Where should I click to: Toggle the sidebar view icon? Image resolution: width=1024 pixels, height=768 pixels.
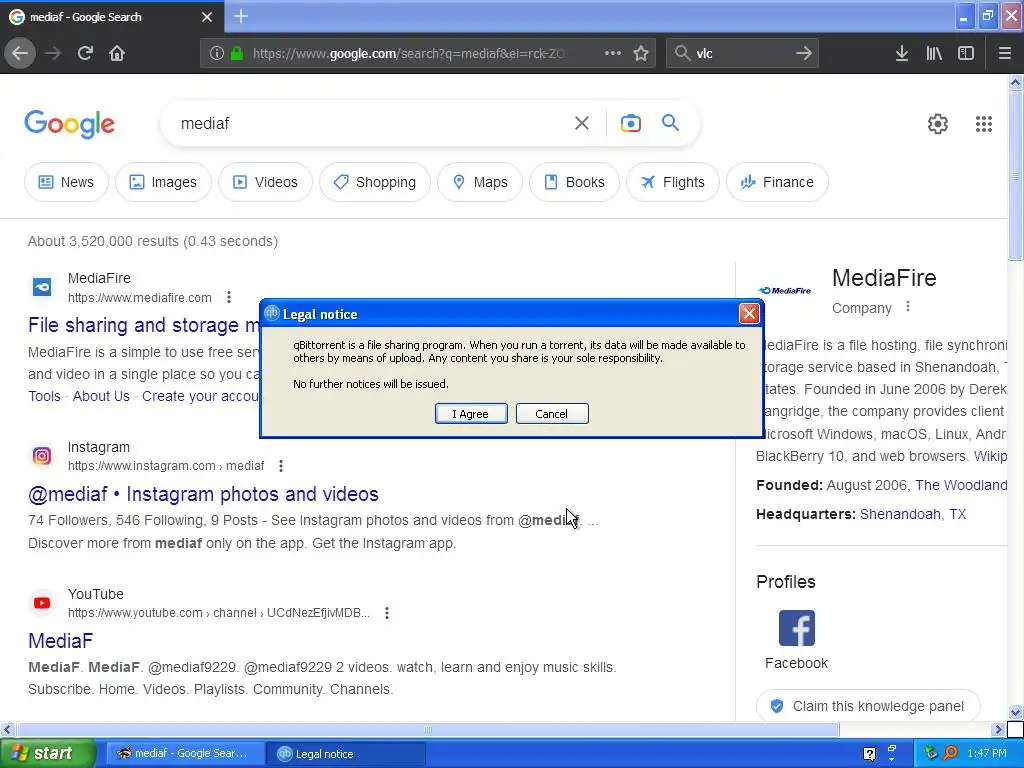point(966,53)
